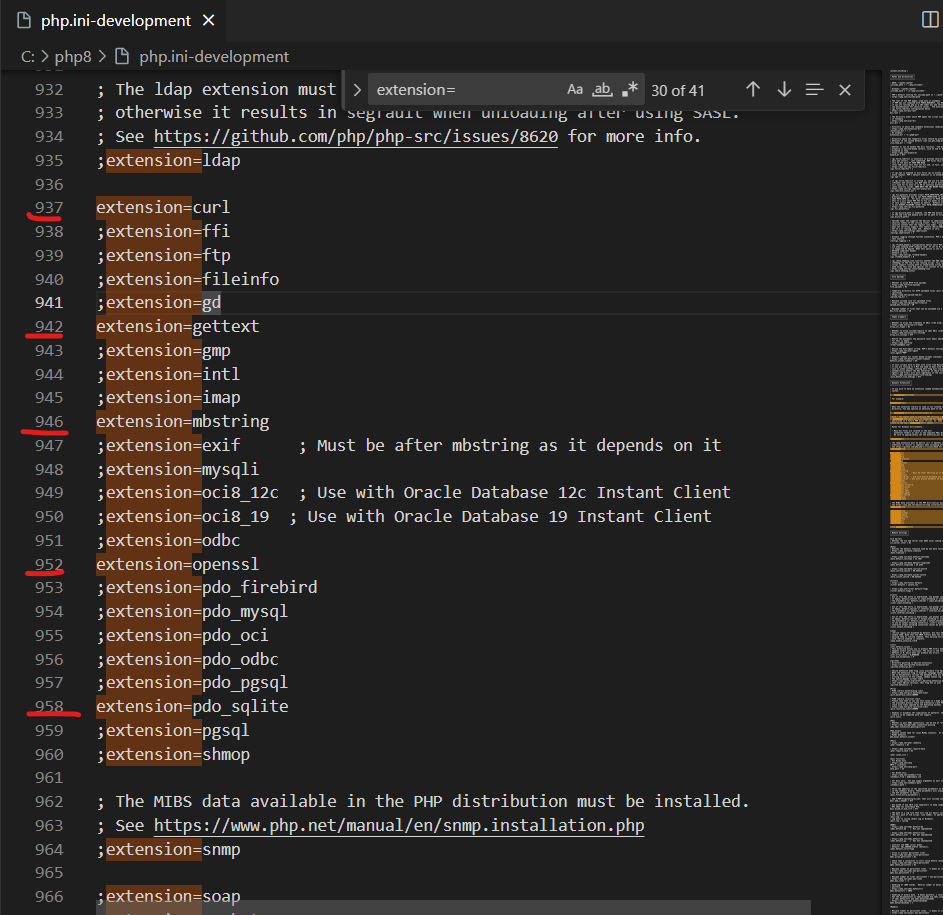Enable regular expression search toggle

point(630,90)
